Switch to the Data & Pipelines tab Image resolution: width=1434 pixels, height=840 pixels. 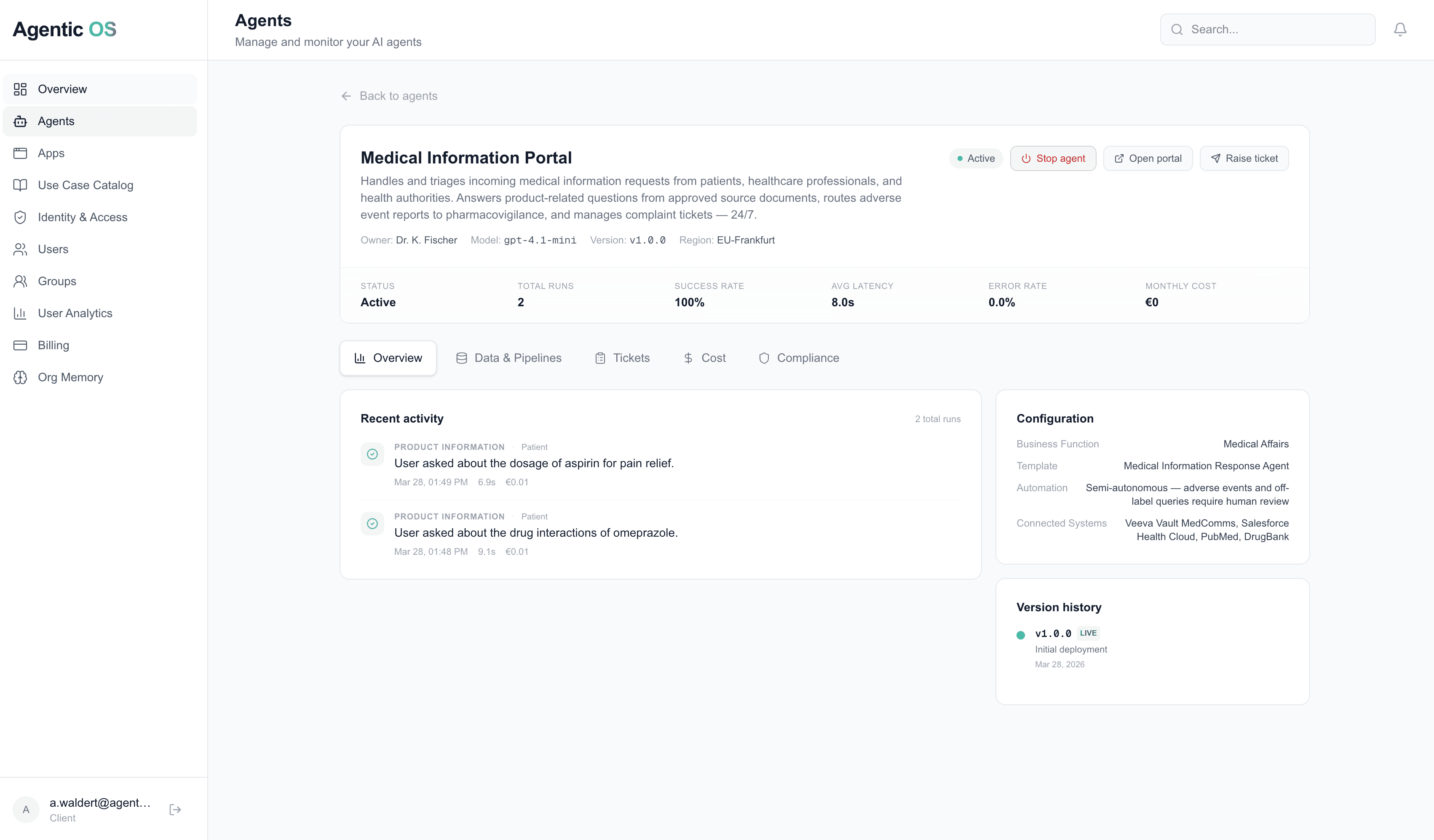tap(508, 358)
